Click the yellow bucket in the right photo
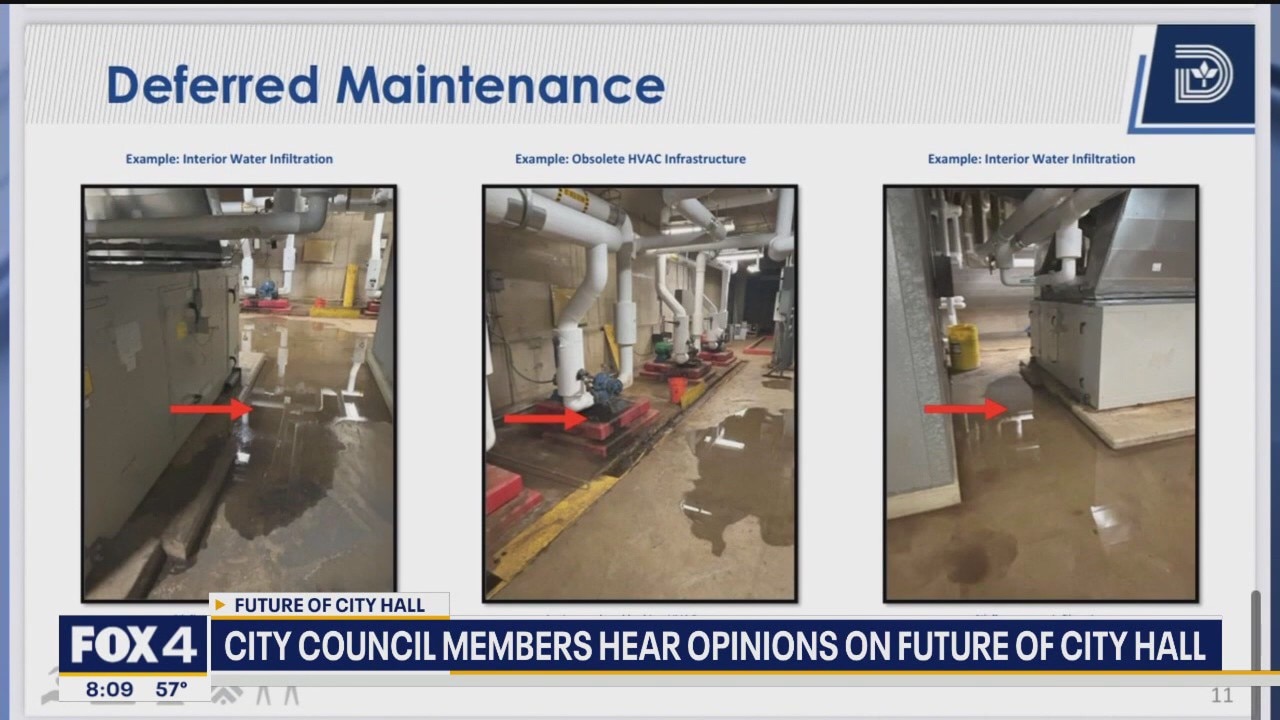This screenshot has height=720, width=1280. [x=963, y=347]
